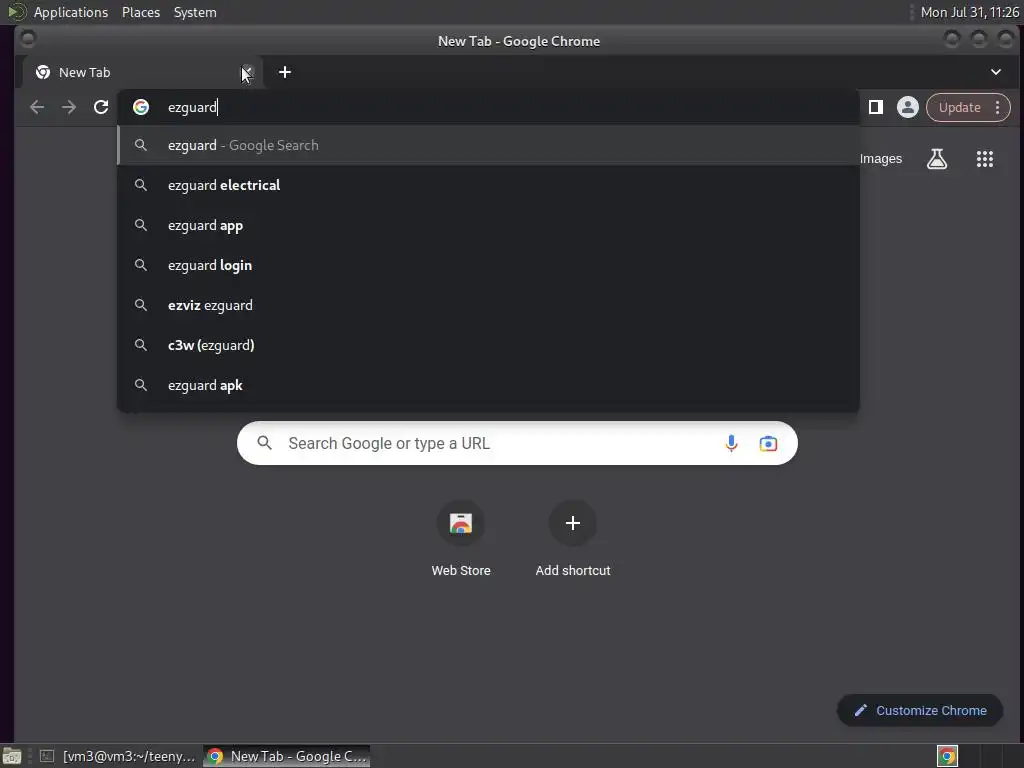
Task: Click the browser forward arrow
Action: coord(69,107)
